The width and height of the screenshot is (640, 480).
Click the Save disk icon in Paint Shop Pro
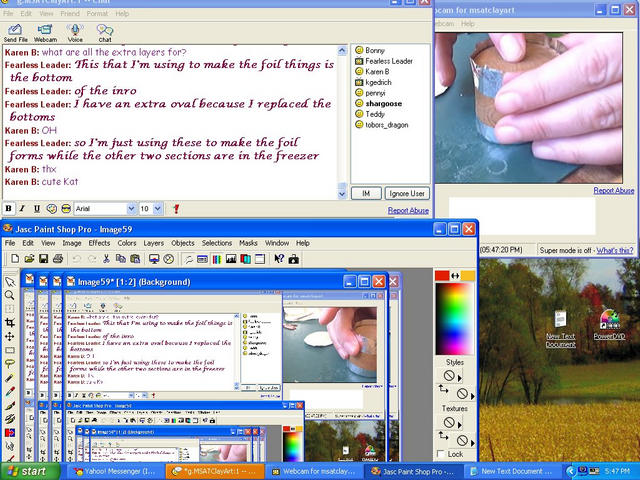point(43,259)
